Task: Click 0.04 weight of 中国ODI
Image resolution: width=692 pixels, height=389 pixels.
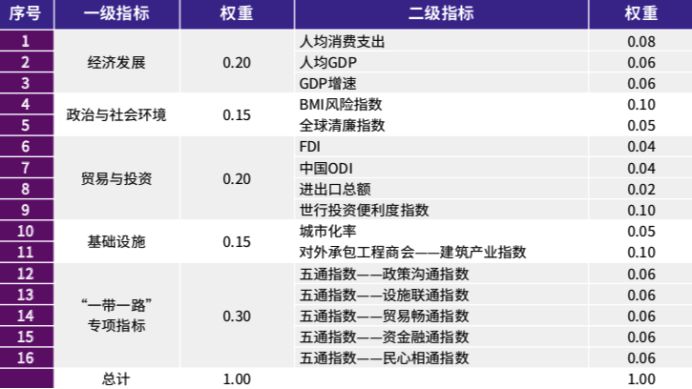Action: [641, 168]
